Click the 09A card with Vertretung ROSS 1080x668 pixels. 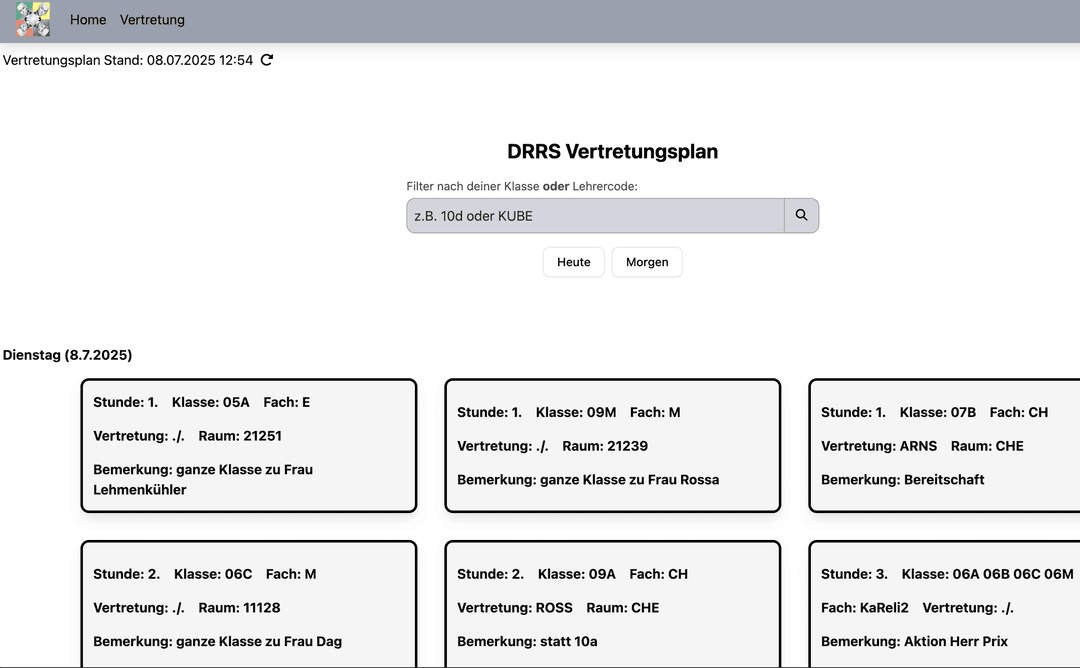click(612, 604)
